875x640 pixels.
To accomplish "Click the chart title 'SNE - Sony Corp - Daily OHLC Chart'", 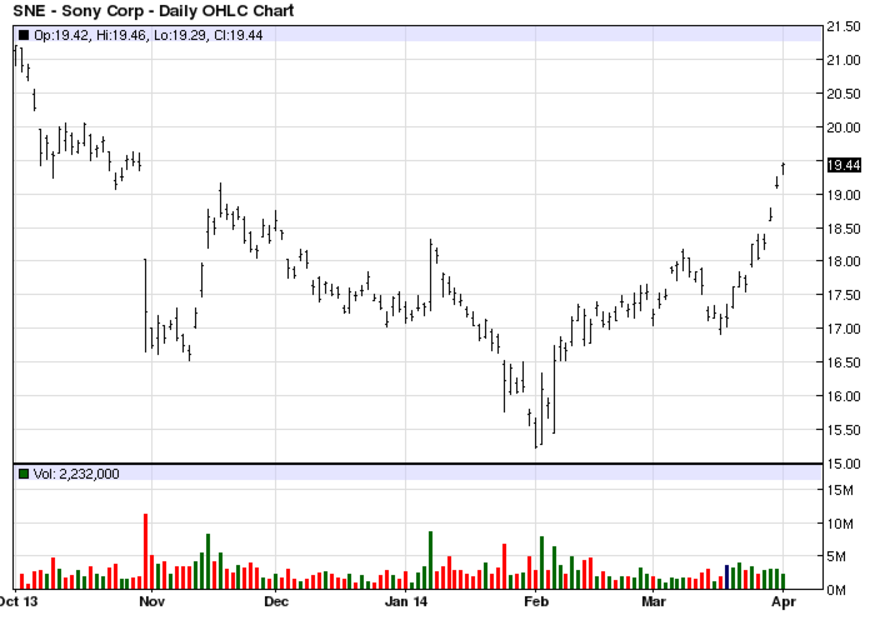I will click(153, 11).
